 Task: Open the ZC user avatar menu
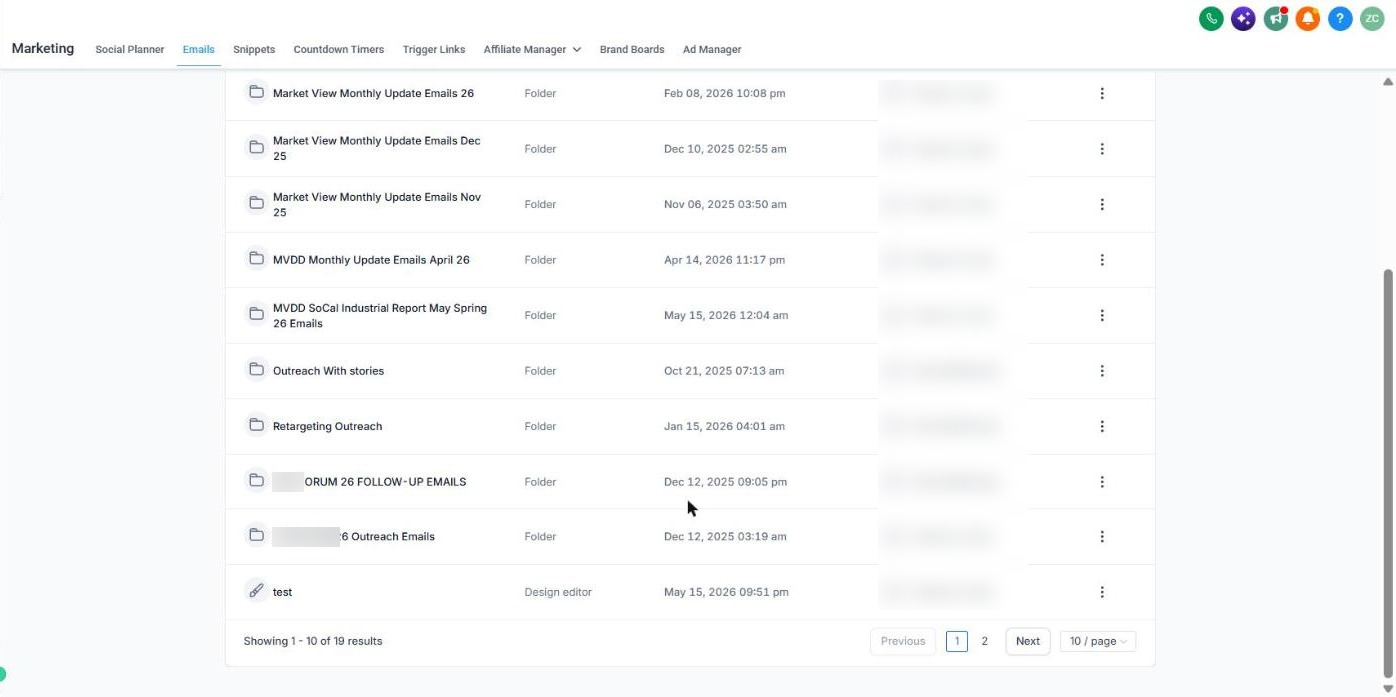tap(1372, 18)
